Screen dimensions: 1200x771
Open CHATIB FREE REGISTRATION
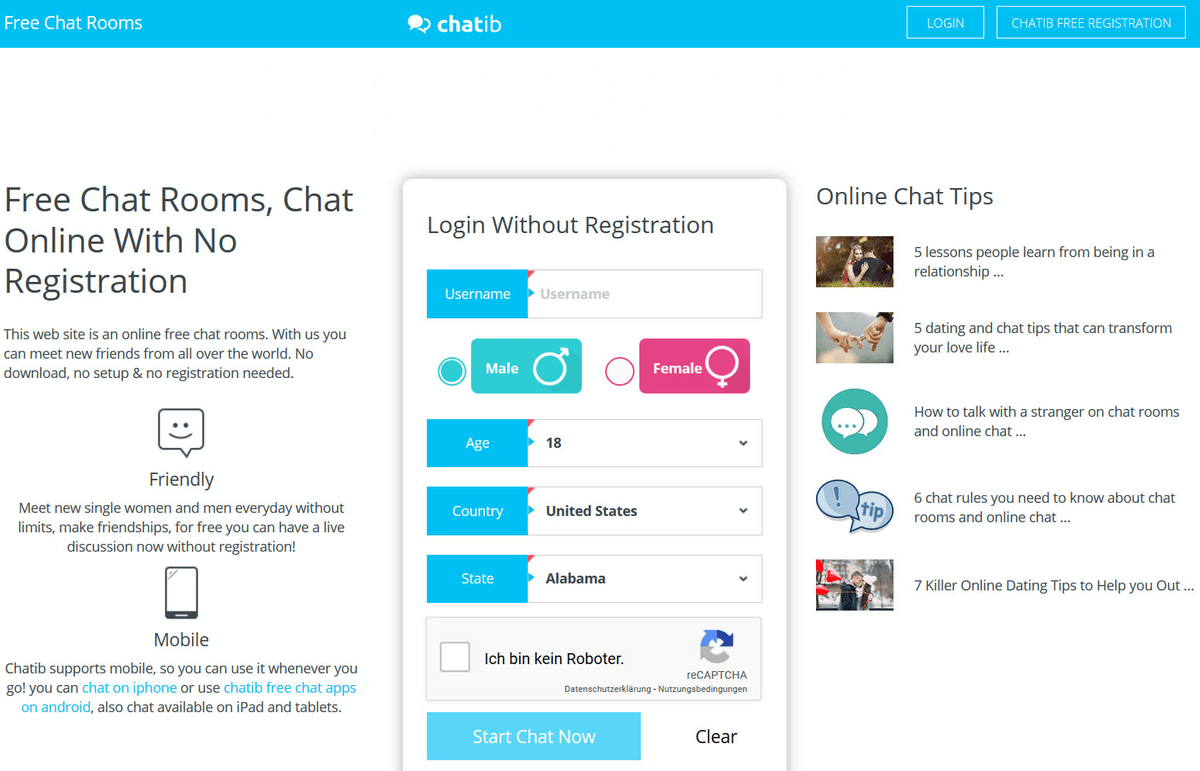click(1090, 21)
